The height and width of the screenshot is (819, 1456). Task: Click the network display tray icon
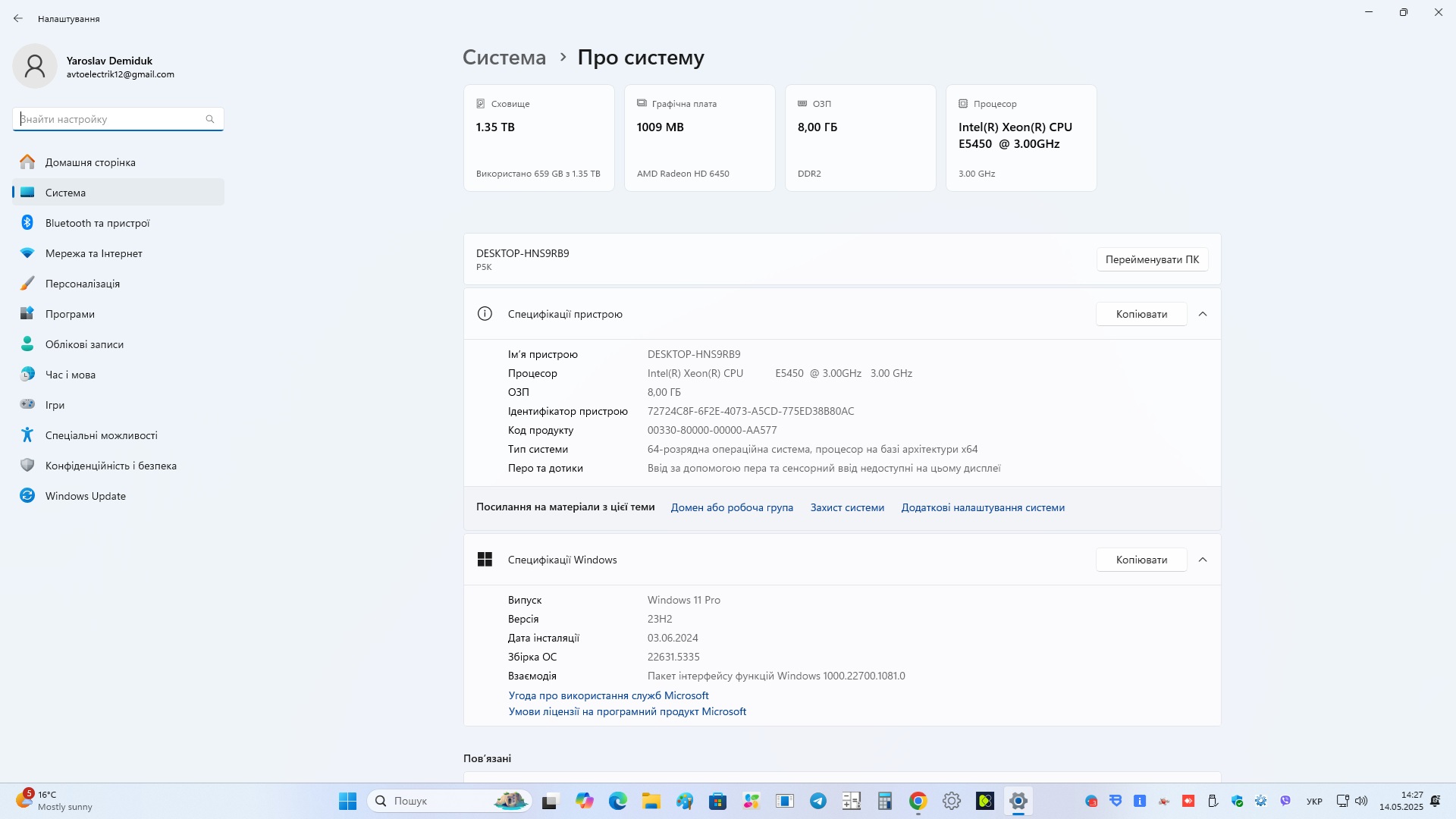point(1343,801)
